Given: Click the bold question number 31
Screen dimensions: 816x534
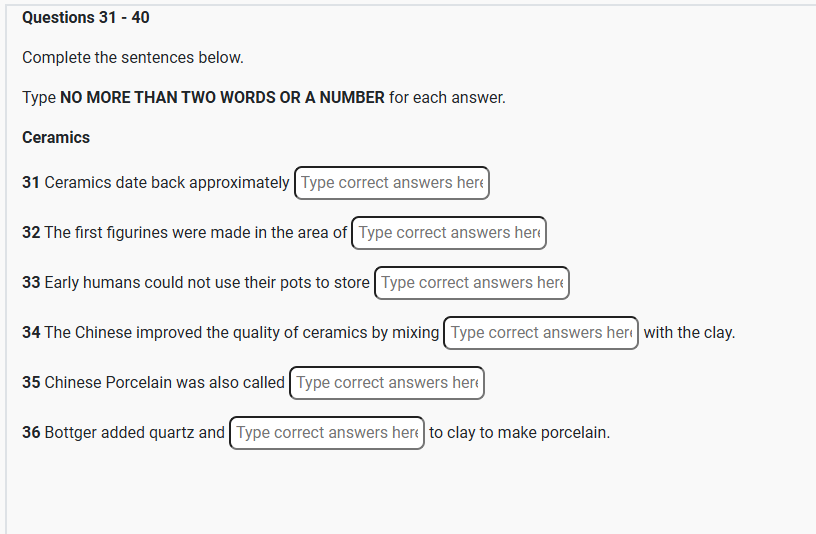Looking at the screenshot, I should coord(31,183).
